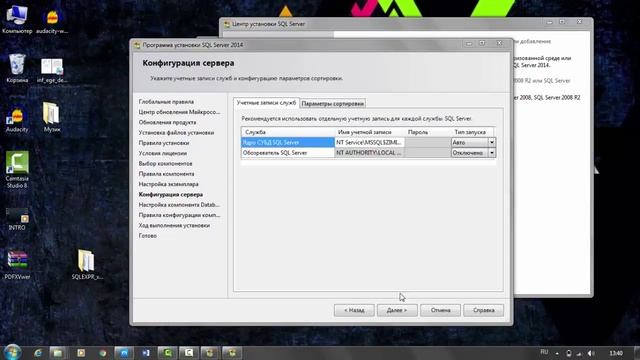Select the INTRO file on the desktop

(x=17, y=219)
